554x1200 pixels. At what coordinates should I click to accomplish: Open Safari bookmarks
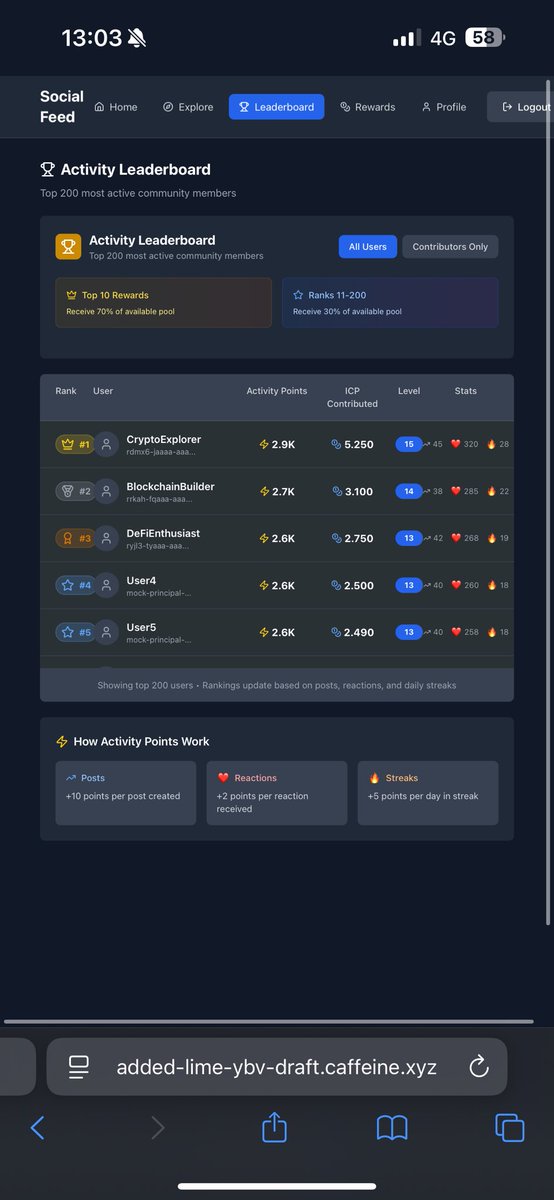click(x=392, y=1129)
